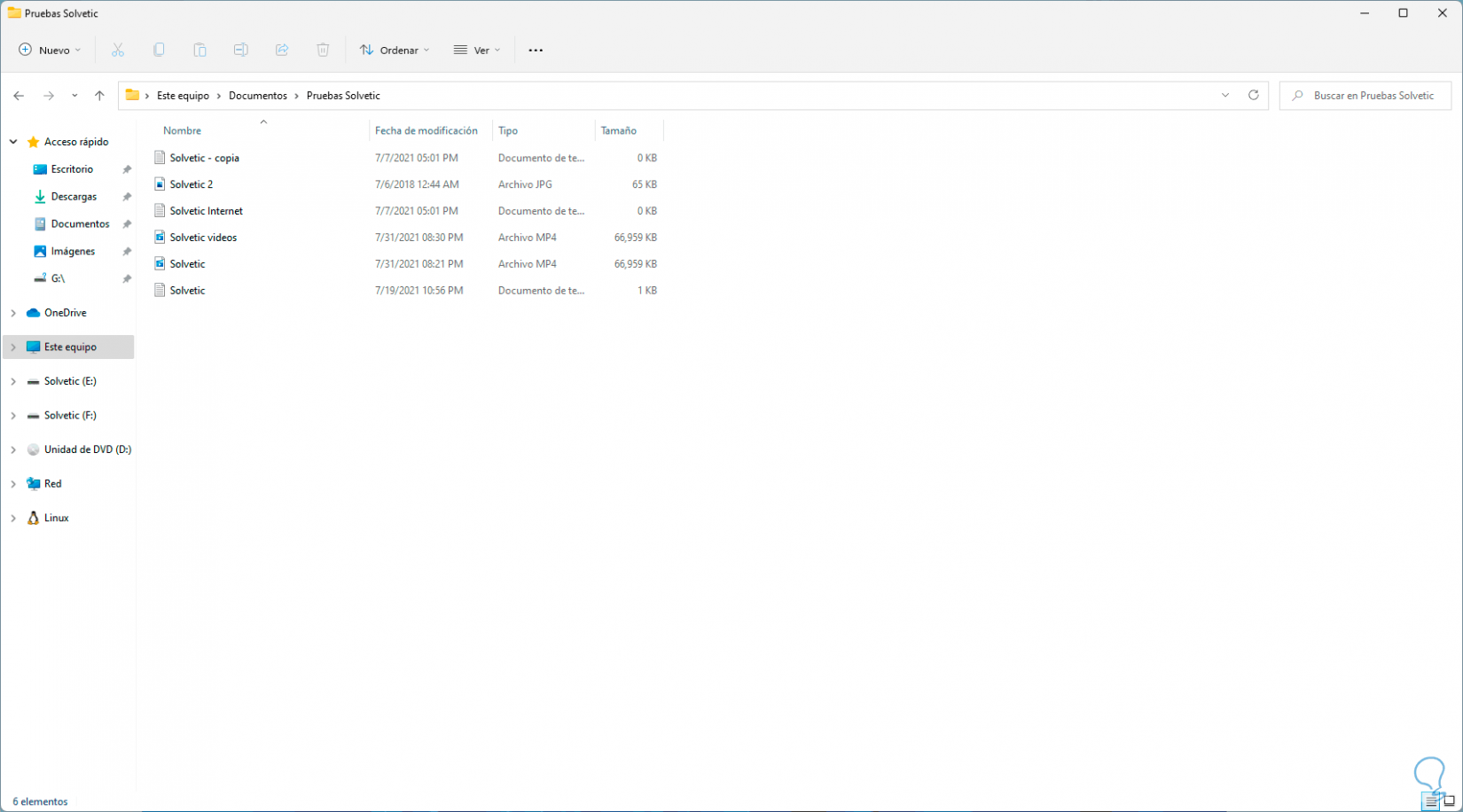Click the text file icon of Solvetic Internet
The image size is (1463, 812).
tap(160, 211)
